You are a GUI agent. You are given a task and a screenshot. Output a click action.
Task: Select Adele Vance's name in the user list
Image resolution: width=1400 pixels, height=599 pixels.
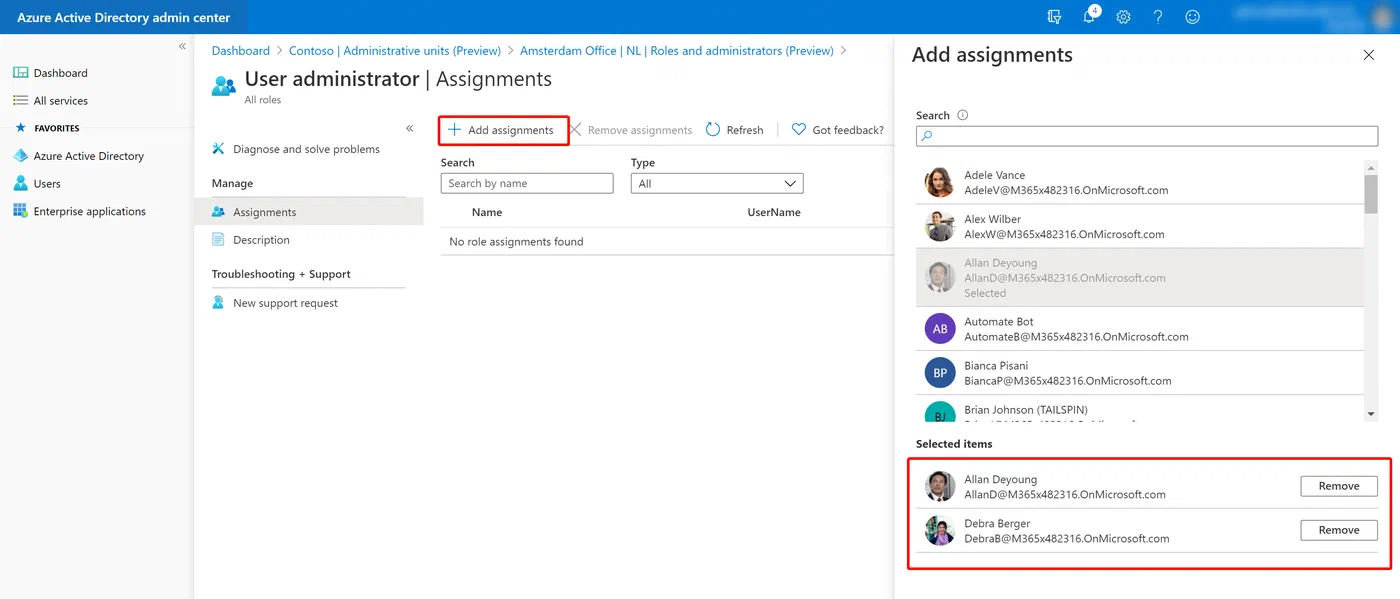pyautogui.click(x=994, y=175)
